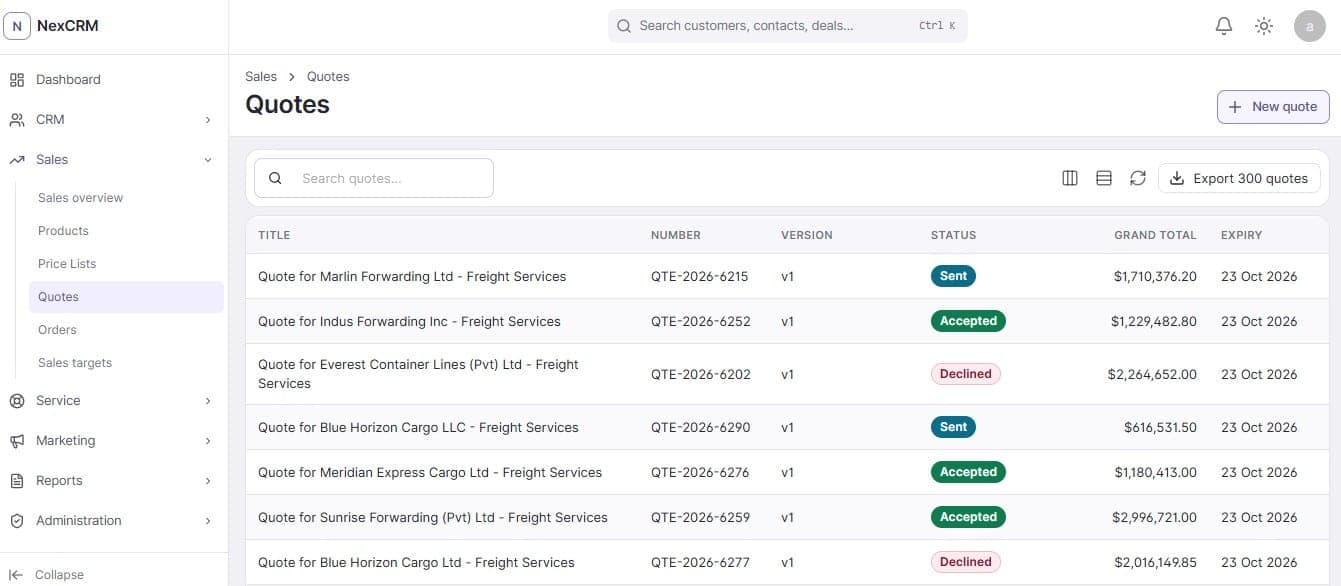Click Accepted badge for QTE-2026-6252
The height and width of the screenshot is (586, 1341).
click(968, 321)
